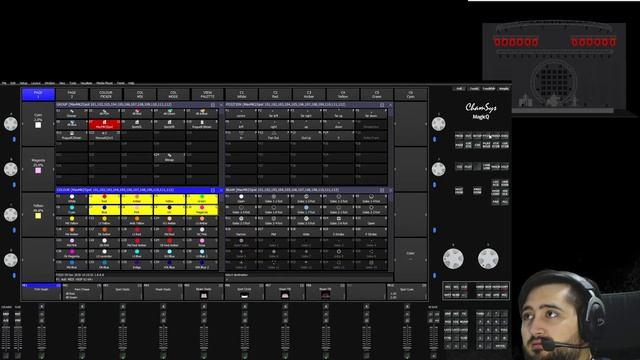This screenshot has width=640, height=360.
Task: Select the far left position palette
Action: point(273,113)
